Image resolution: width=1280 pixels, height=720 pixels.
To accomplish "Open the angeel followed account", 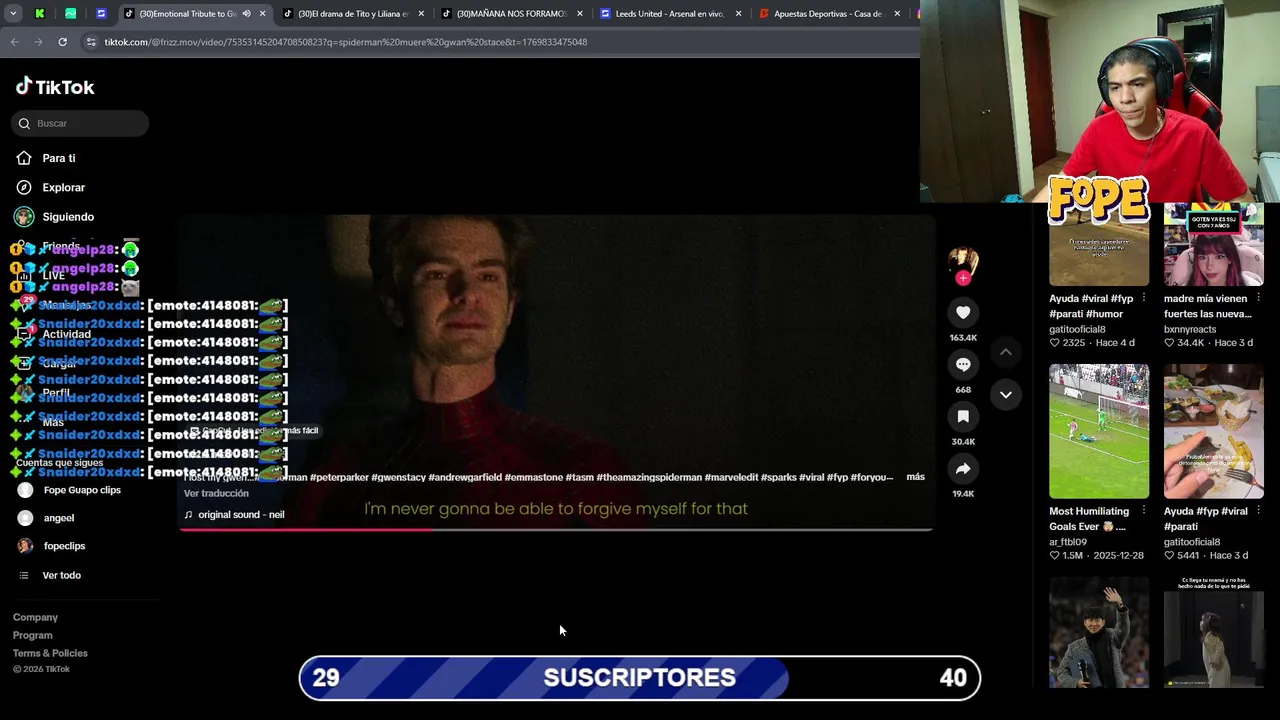I will (59, 518).
